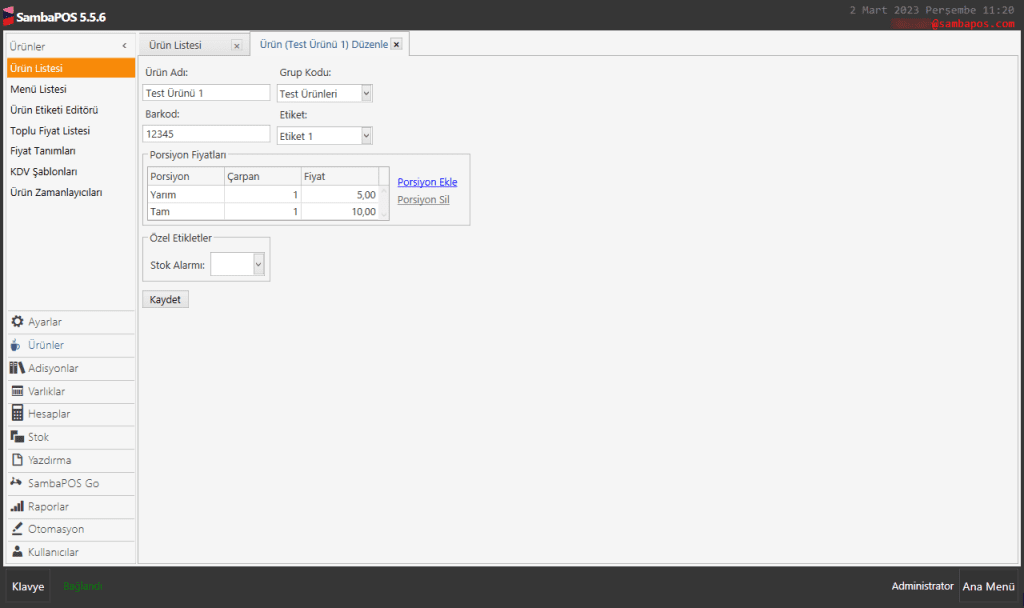Viewport: 1024px width, 608px height.
Task: Open Kullanıcılar via its person icon
Action: (x=17, y=552)
